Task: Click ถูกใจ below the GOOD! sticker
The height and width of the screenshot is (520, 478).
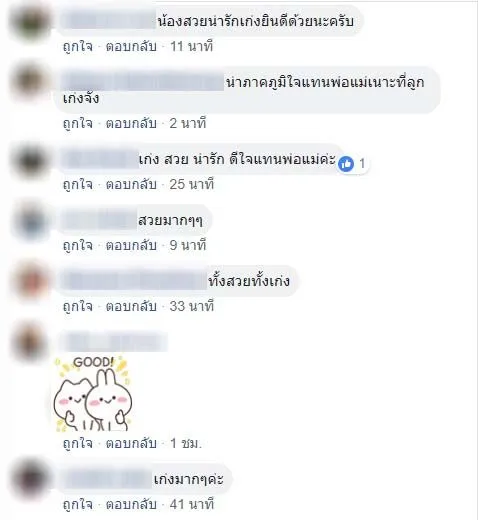Action: [78, 443]
